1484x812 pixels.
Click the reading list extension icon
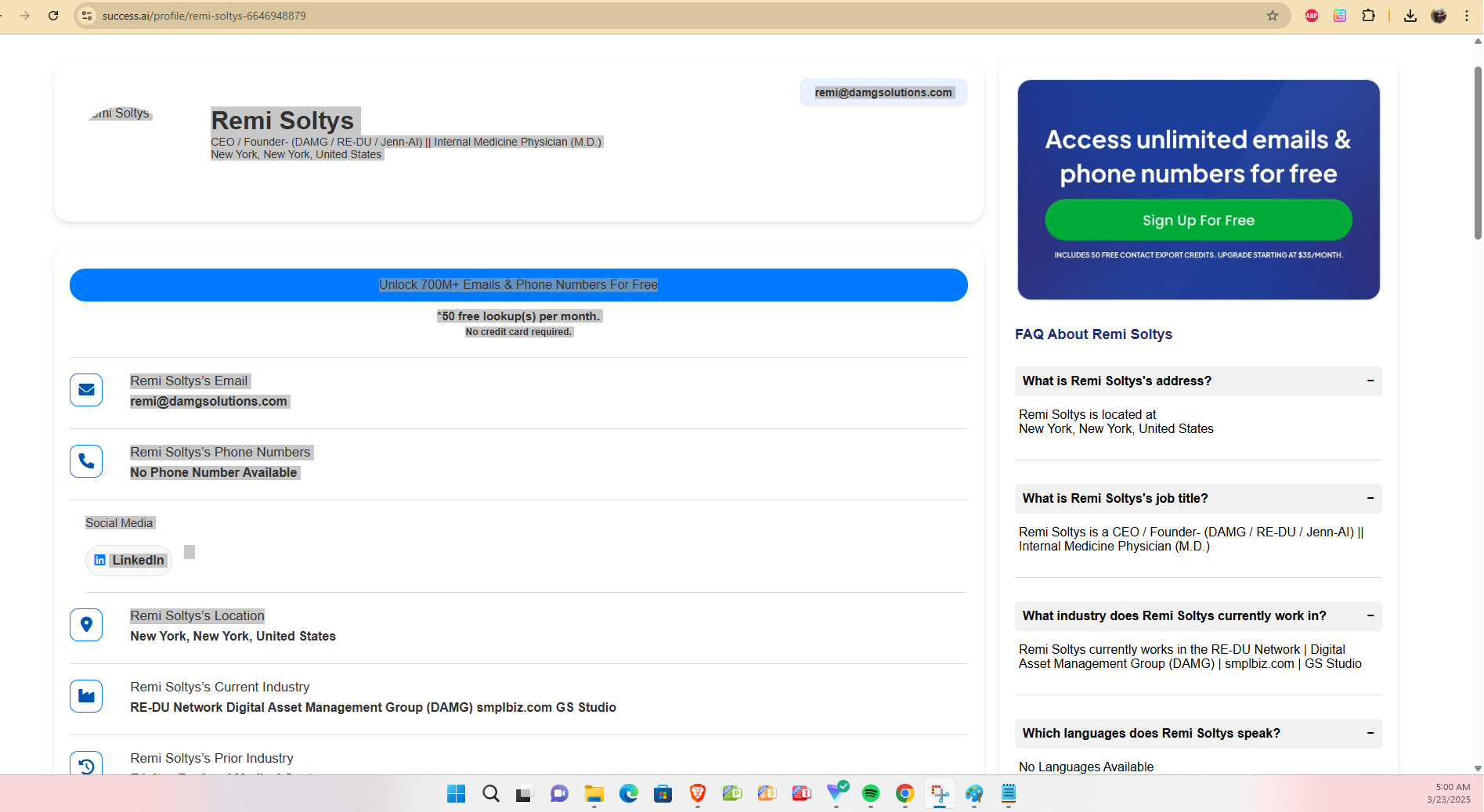(1340, 16)
